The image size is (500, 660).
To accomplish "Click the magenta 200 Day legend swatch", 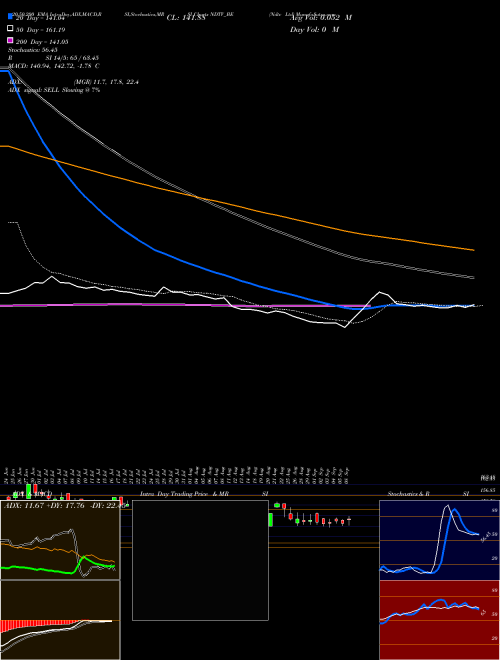I will (x=10, y=40).
